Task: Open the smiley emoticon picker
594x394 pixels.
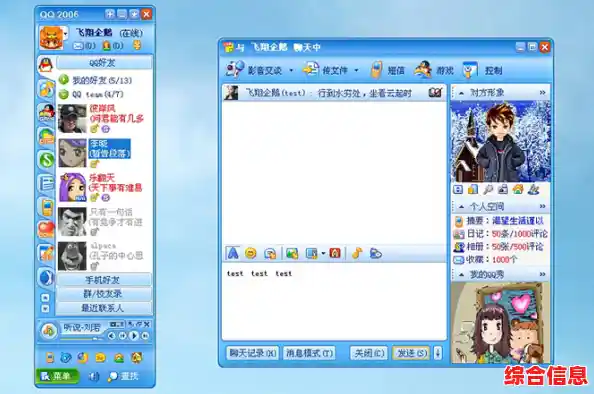Action: (250, 253)
